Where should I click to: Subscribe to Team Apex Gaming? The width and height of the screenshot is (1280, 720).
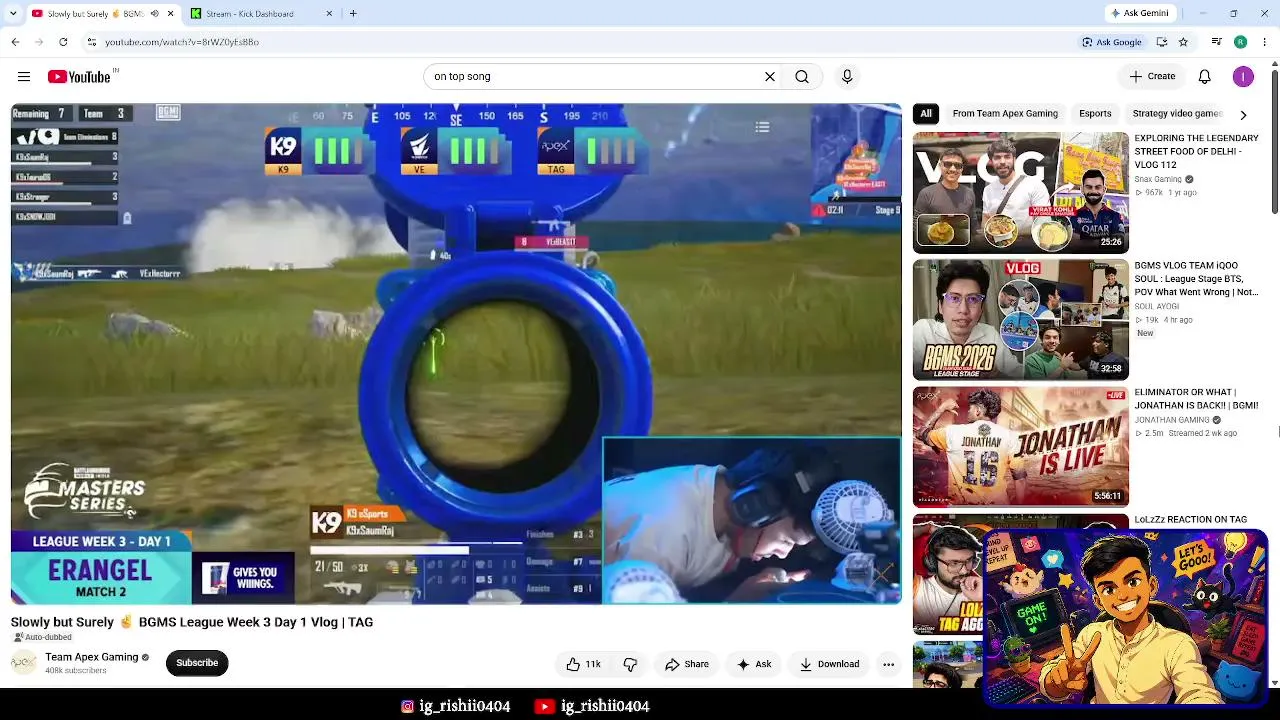coord(197,663)
